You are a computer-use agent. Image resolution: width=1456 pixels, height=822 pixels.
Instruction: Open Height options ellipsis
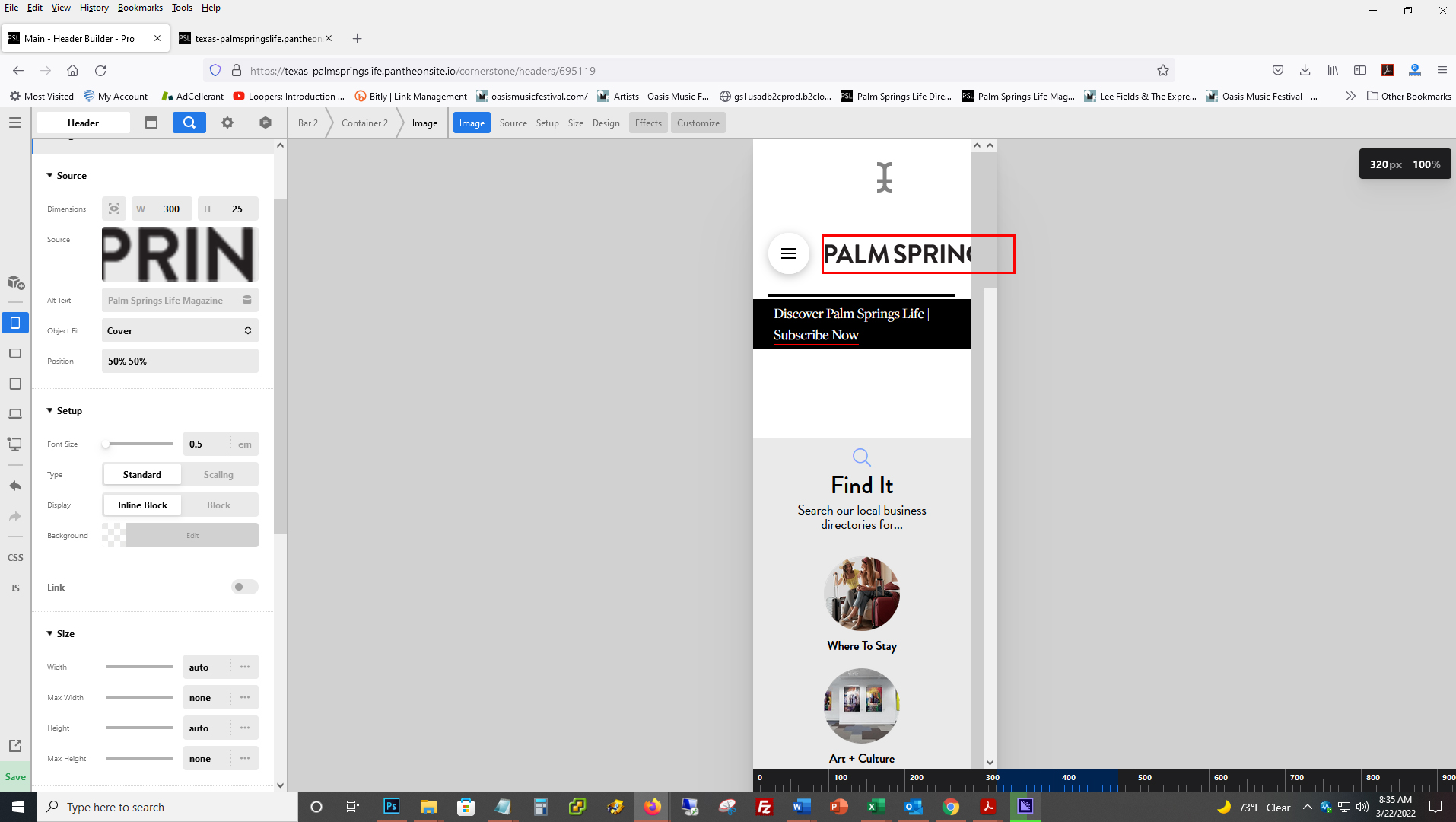pyautogui.click(x=245, y=728)
